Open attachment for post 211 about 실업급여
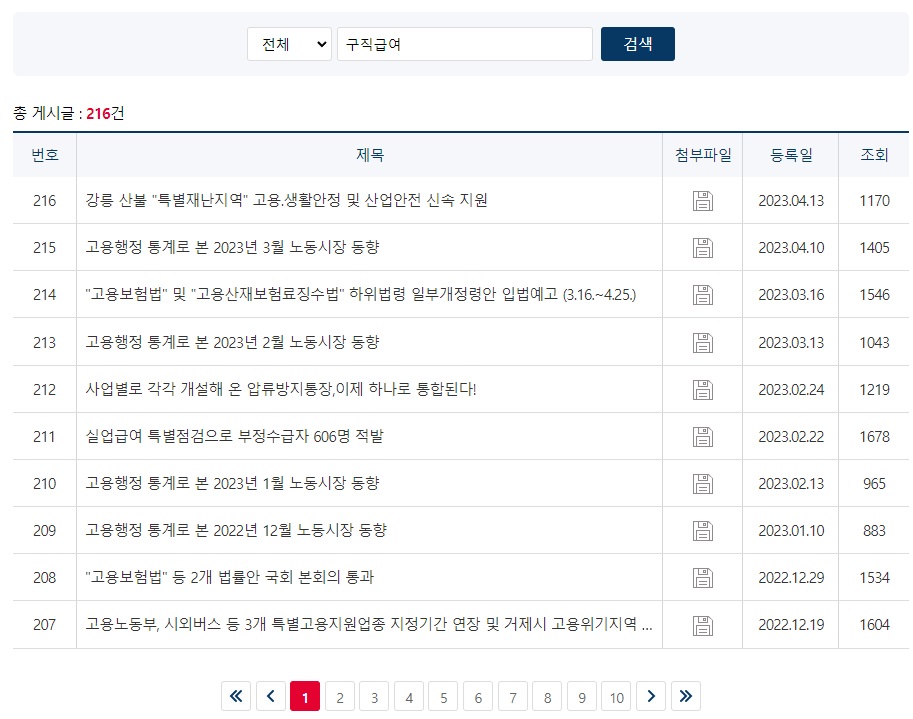The width and height of the screenshot is (913, 719). (703, 436)
